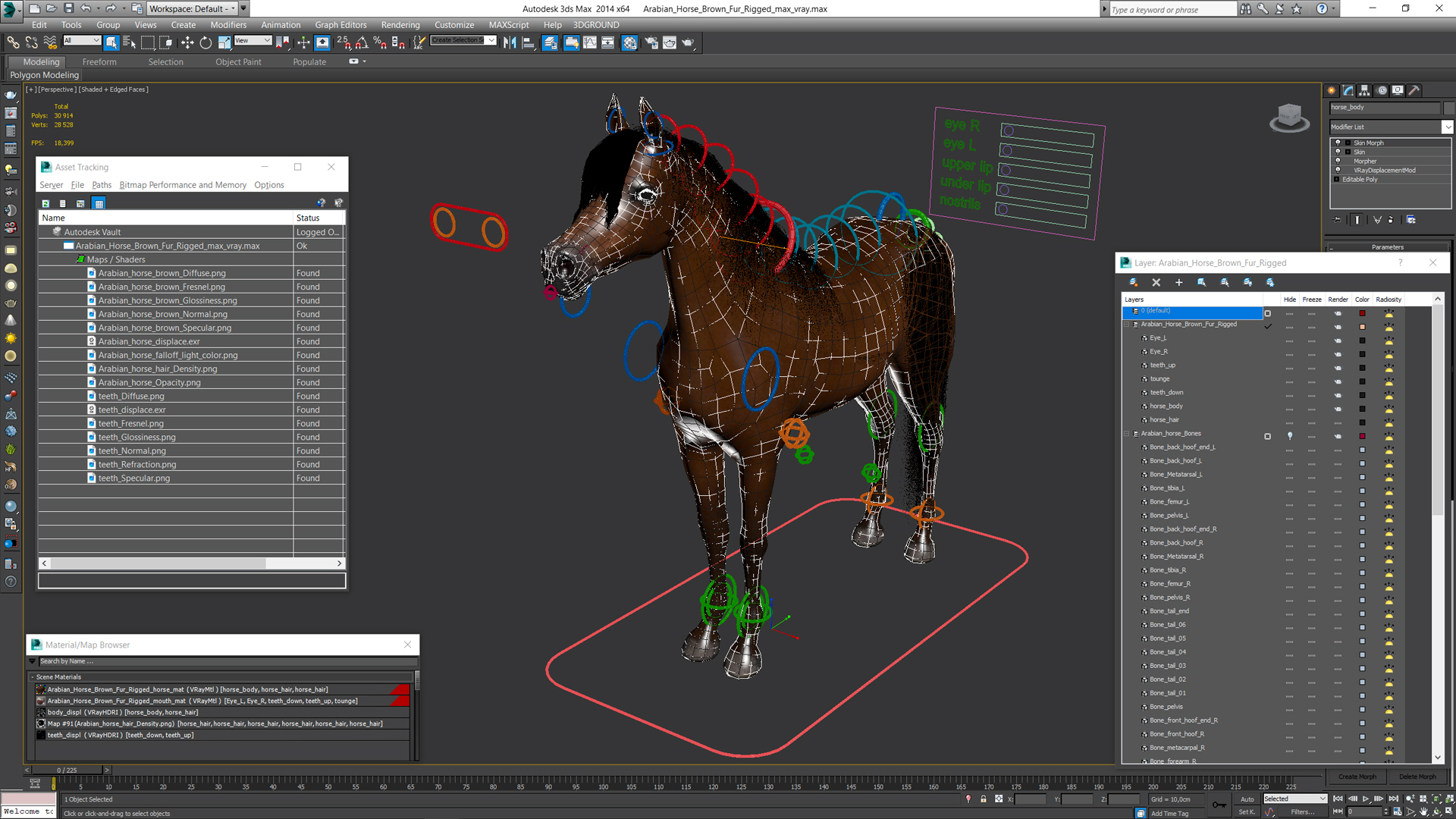Viewport: 1456px width, 819px height.
Task: Toggle the Angle Snap tool
Action: click(x=362, y=42)
